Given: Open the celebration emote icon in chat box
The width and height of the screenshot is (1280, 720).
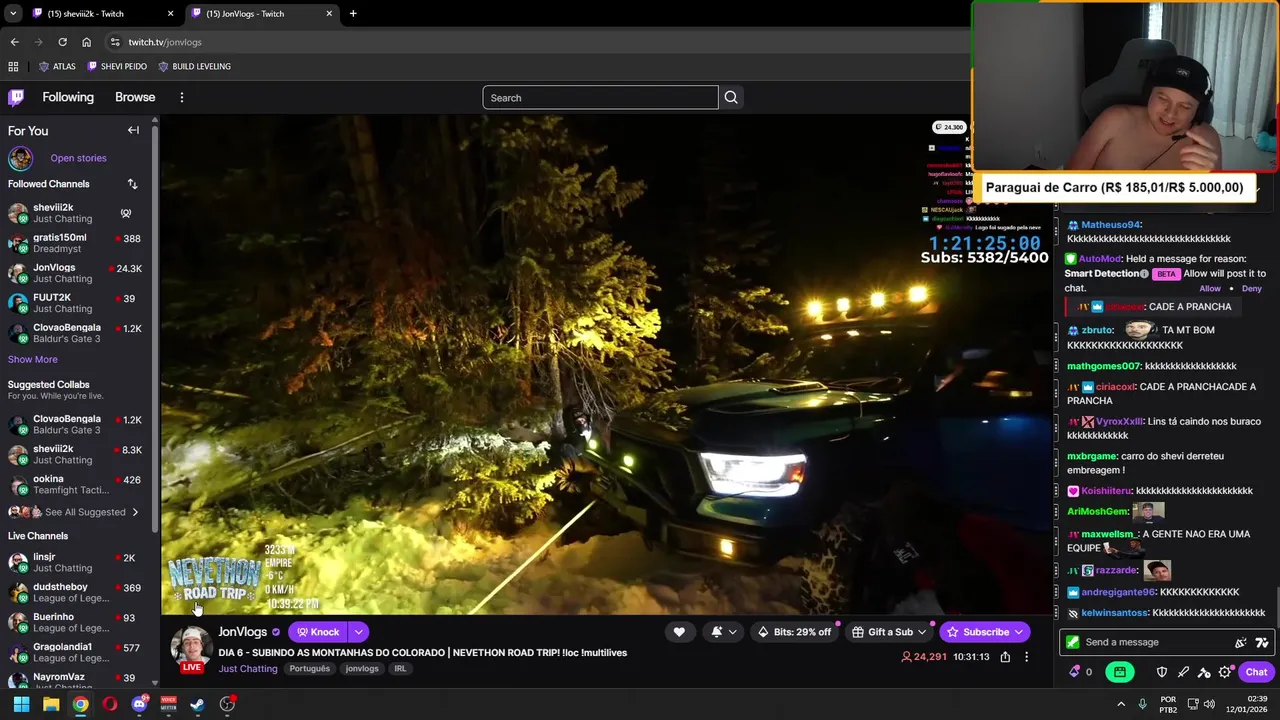Looking at the screenshot, I should [1241, 642].
